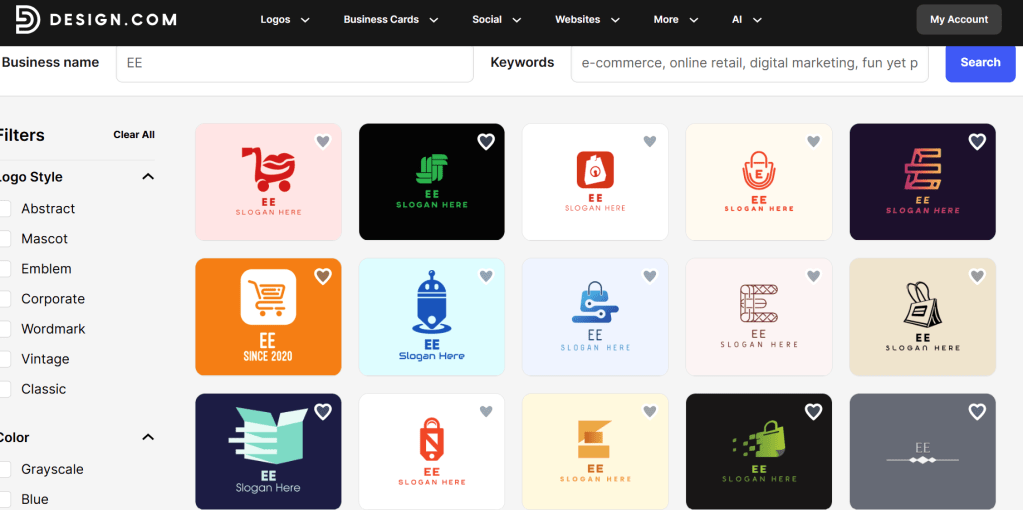
Task: Check the Mascot style checkbox
Action: coord(5,239)
